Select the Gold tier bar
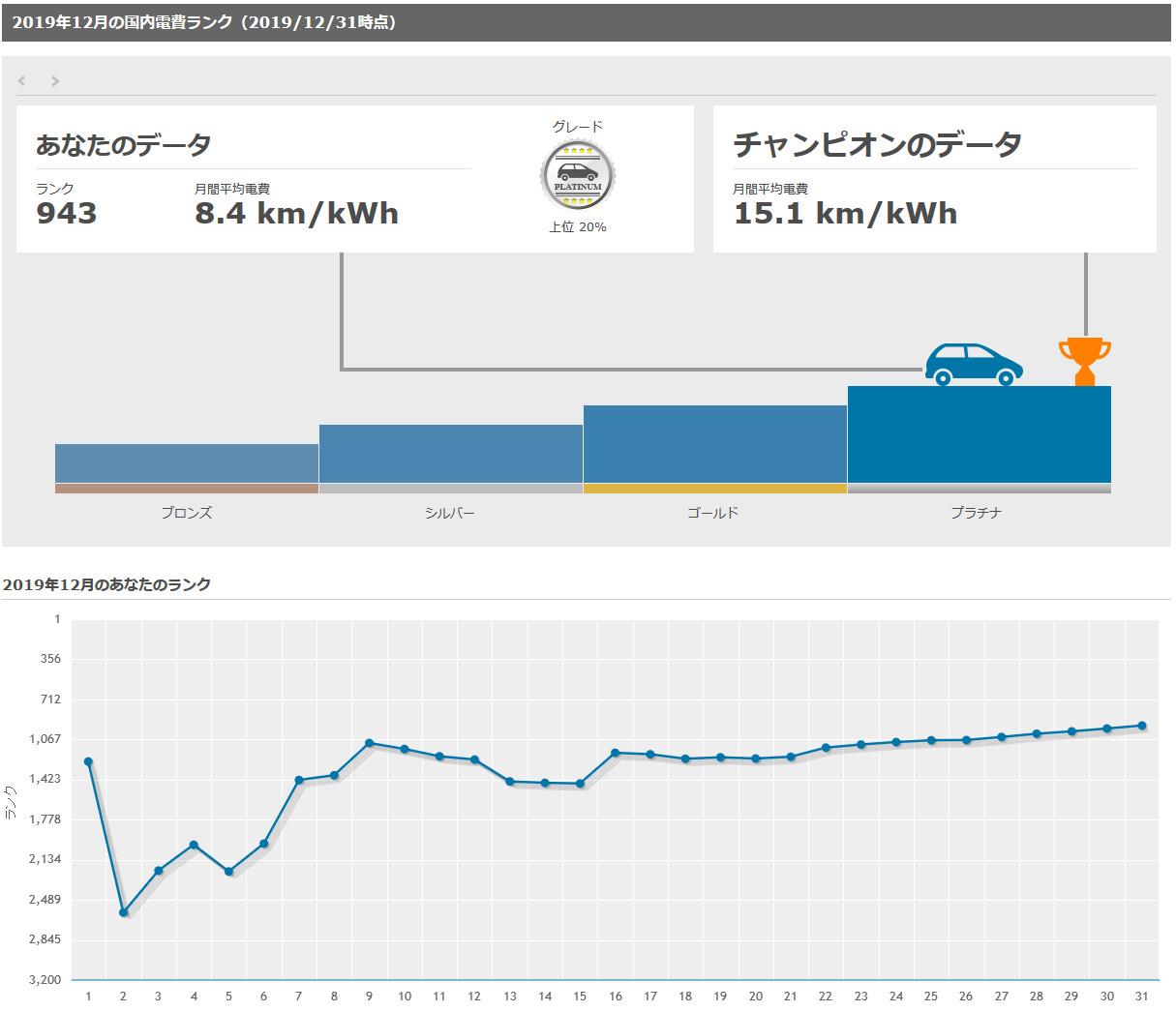1176x1012 pixels. pyautogui.click(x=715, y=444)
